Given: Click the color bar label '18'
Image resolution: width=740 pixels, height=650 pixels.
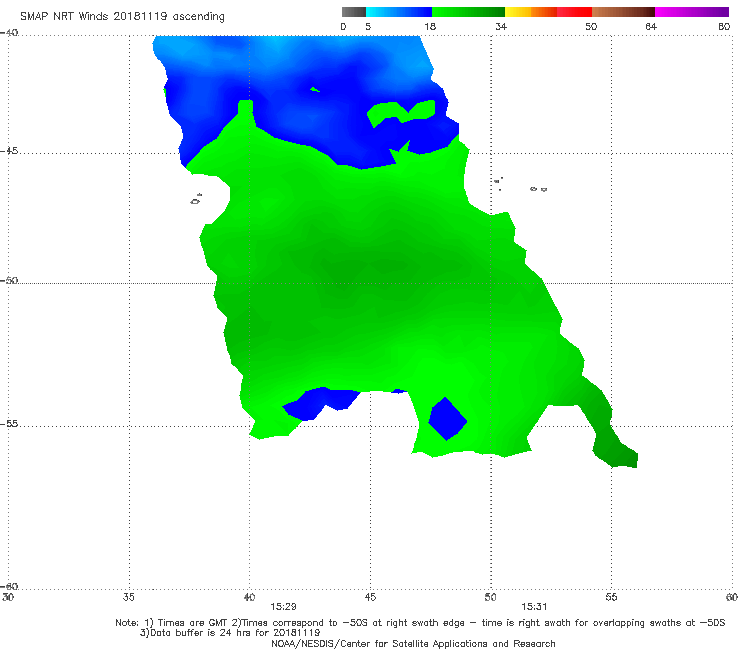Looking at the screenshot, I should pyautogui.click(x=430, y=27).
